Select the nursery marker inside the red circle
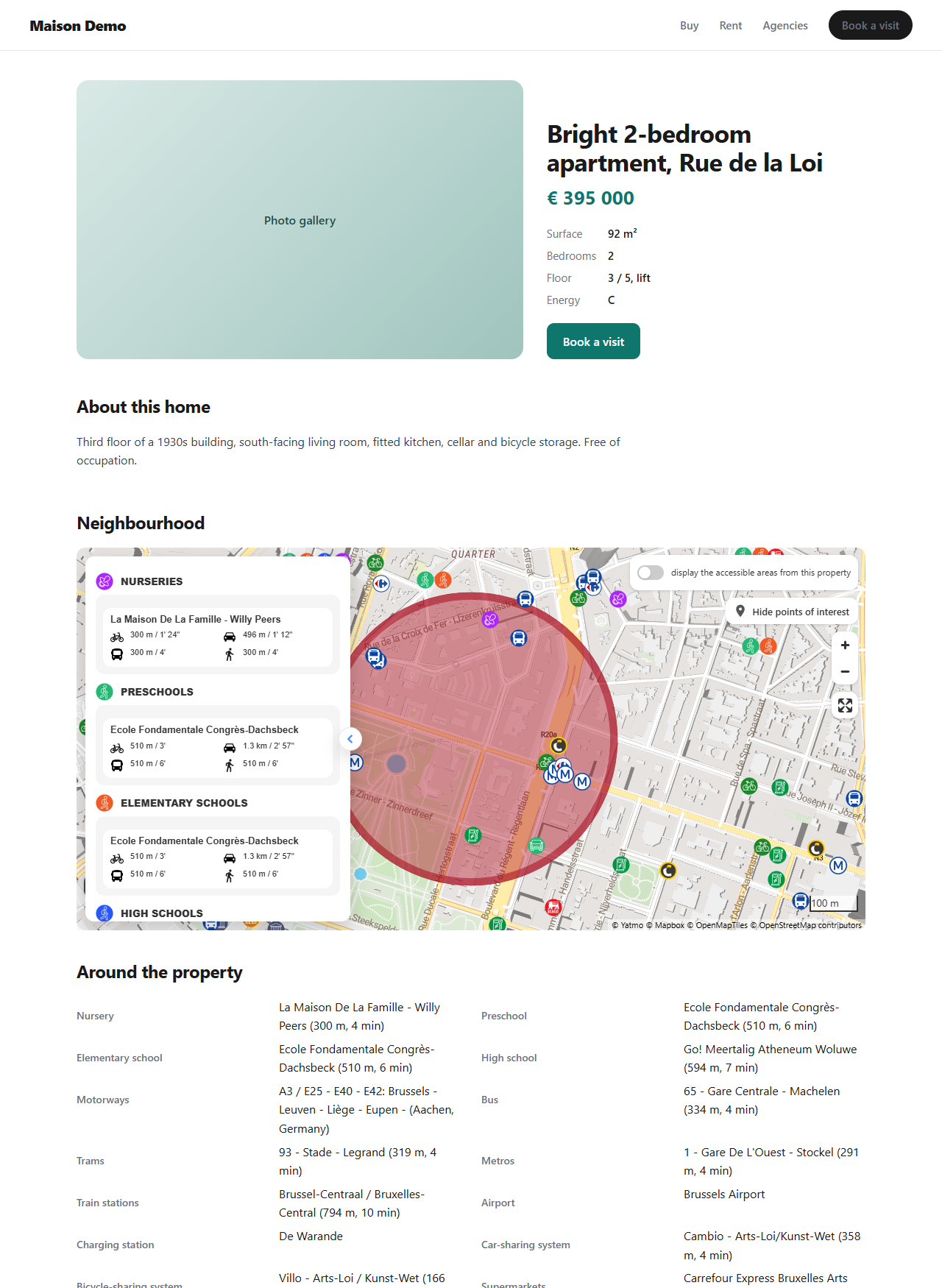Screen dimensions: 942x1288 click(490, 620)
